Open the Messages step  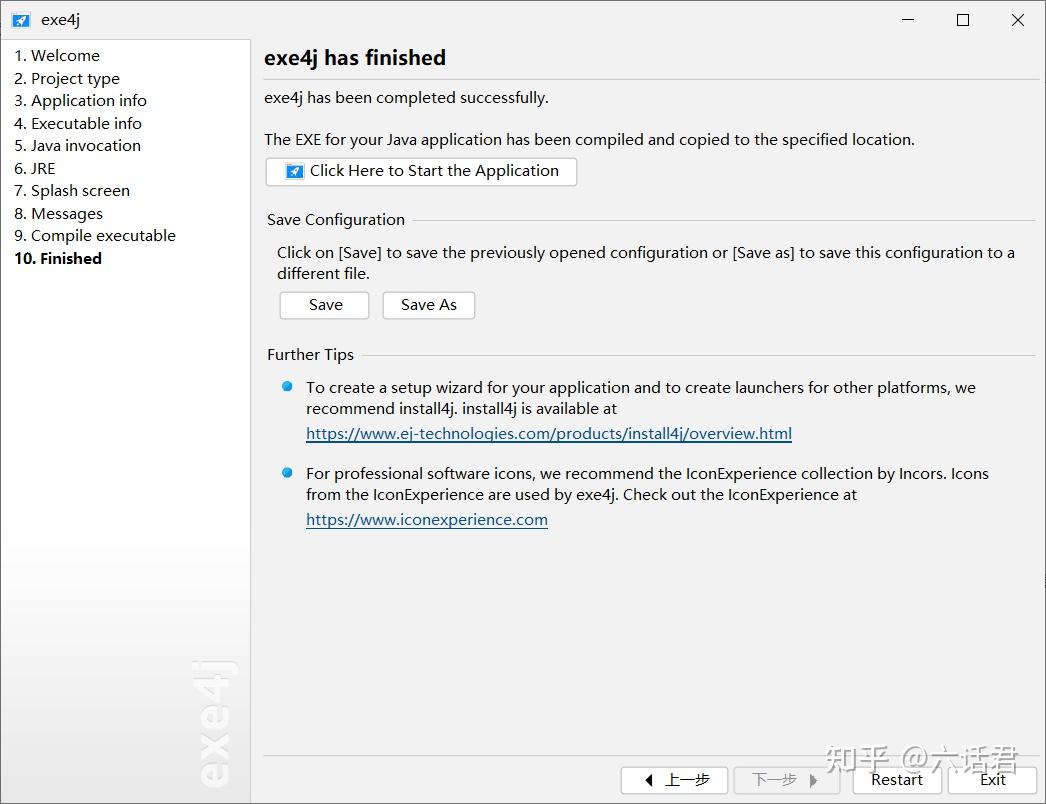[x=58, y=213]
